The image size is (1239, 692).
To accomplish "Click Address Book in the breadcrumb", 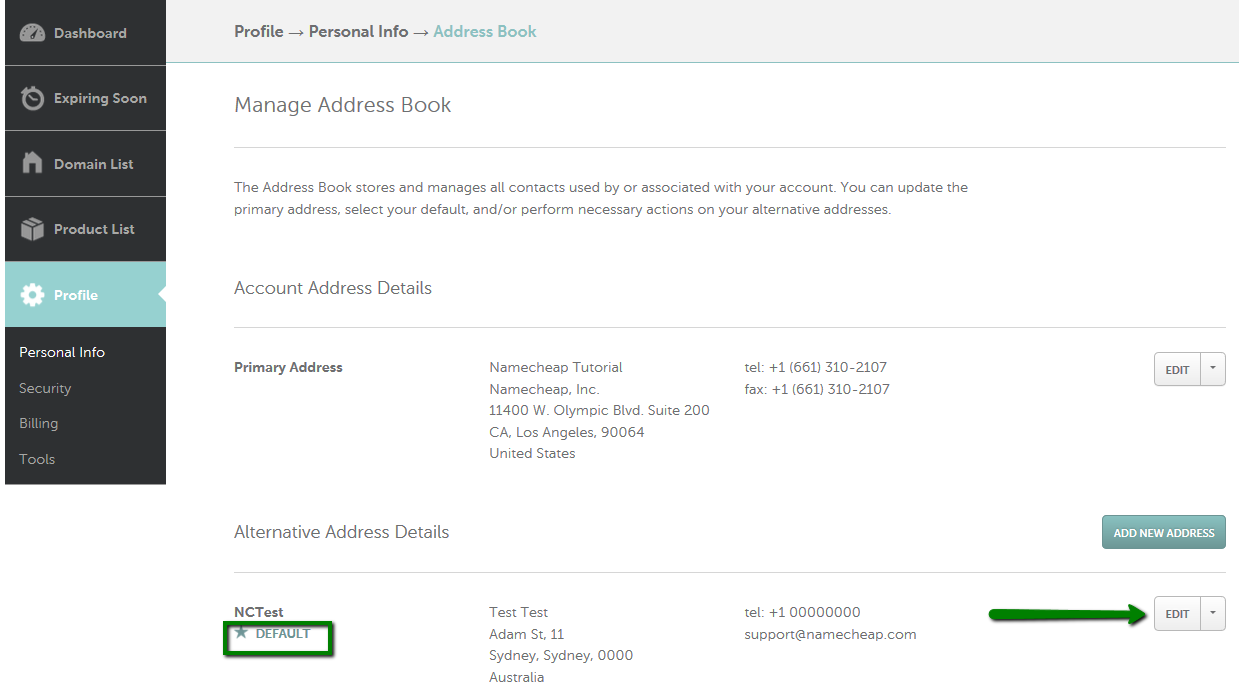I will pyautogui.click(x=485, y=32).
